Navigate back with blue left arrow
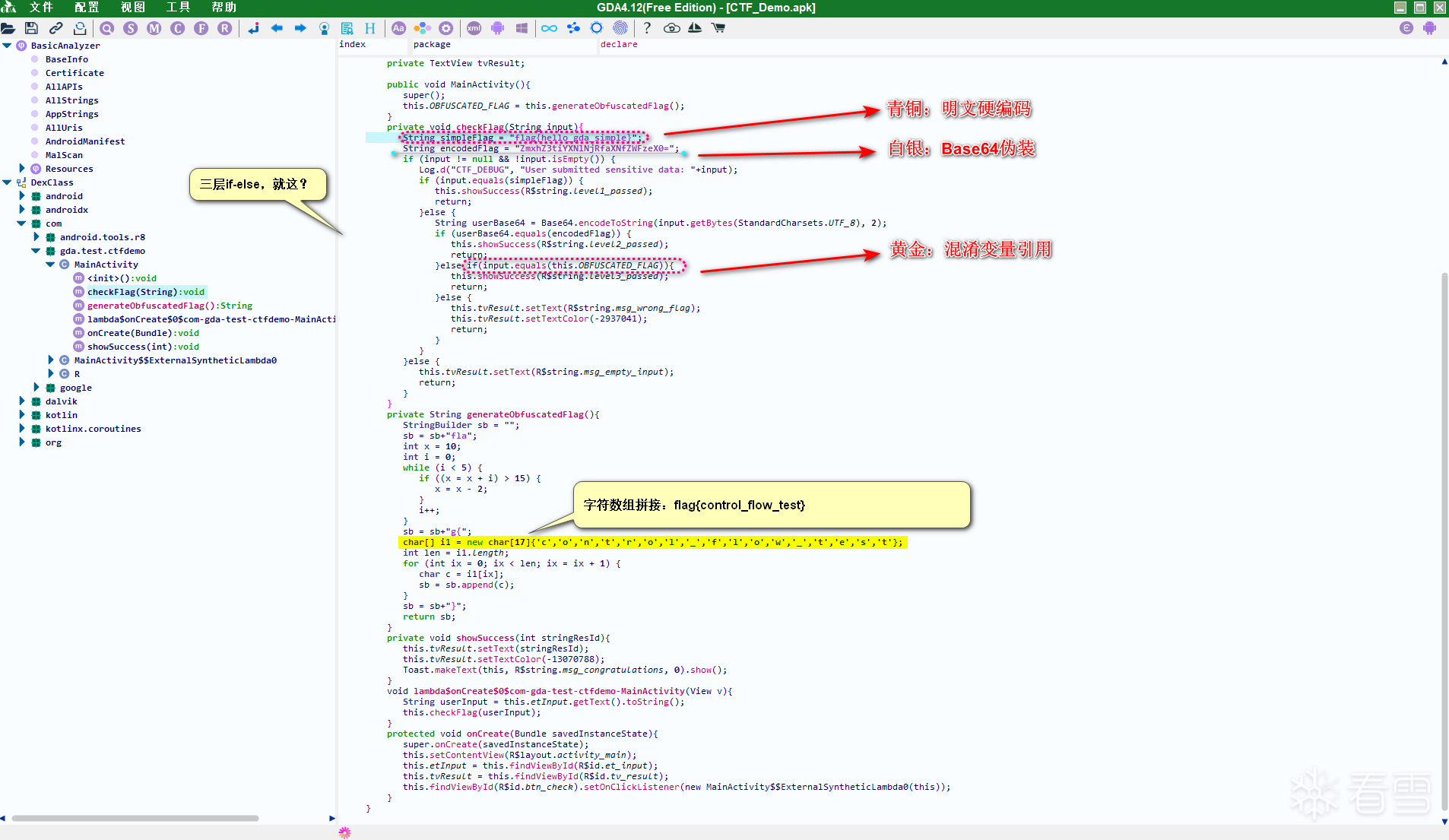 click(277, 28)
